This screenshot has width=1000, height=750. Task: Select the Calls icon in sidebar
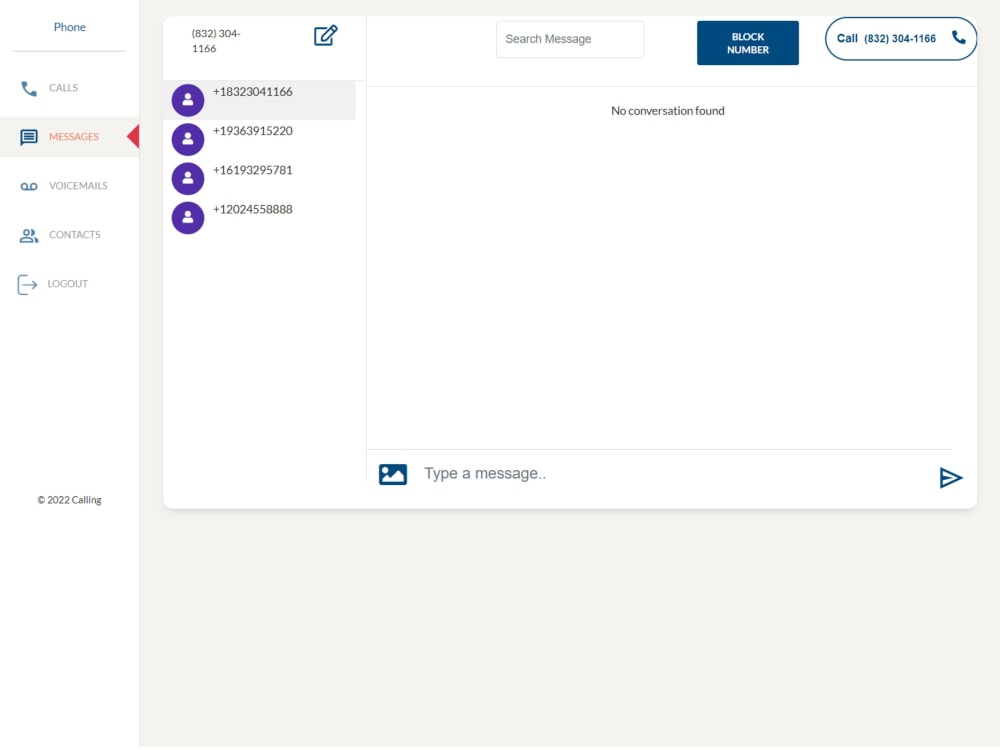27,88
